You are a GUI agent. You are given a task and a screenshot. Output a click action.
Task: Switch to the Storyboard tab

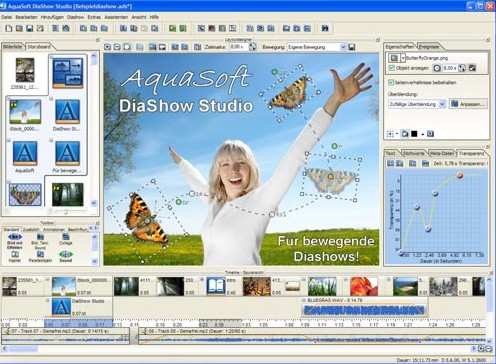[39, 47]
